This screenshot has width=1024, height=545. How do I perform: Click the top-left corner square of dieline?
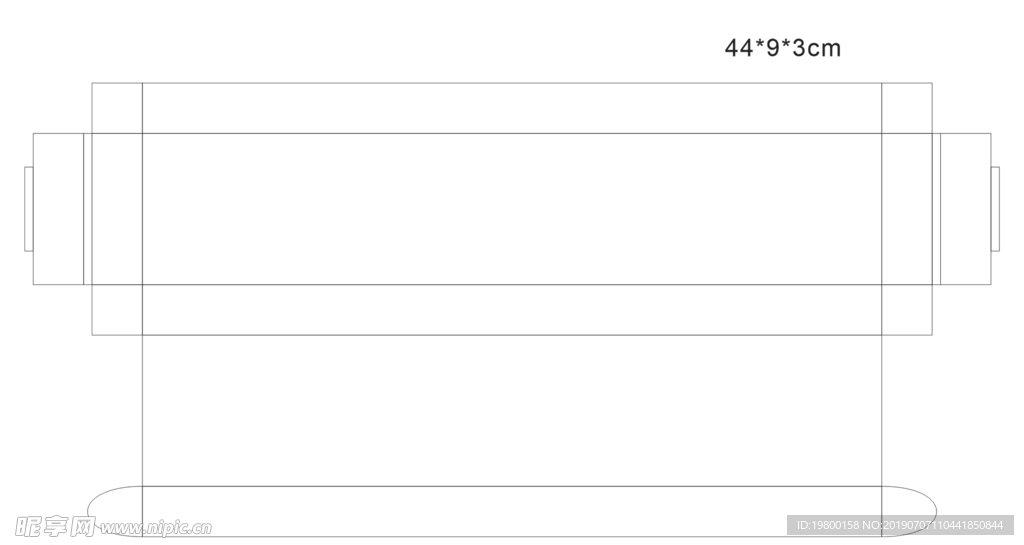[x=117, y=108]
